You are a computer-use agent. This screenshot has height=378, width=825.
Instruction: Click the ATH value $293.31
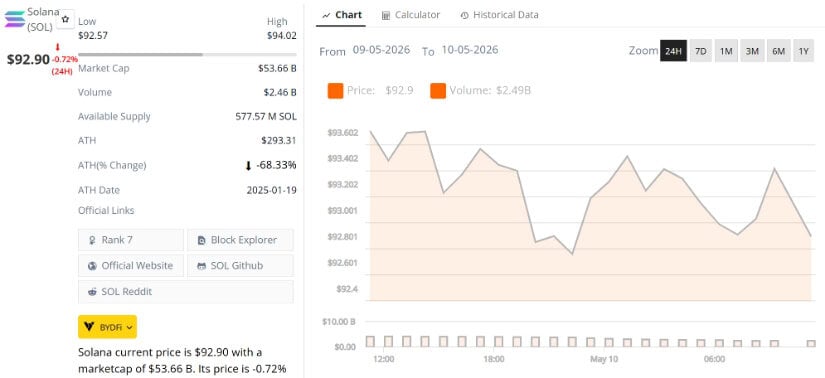click(x=279, y=141)
